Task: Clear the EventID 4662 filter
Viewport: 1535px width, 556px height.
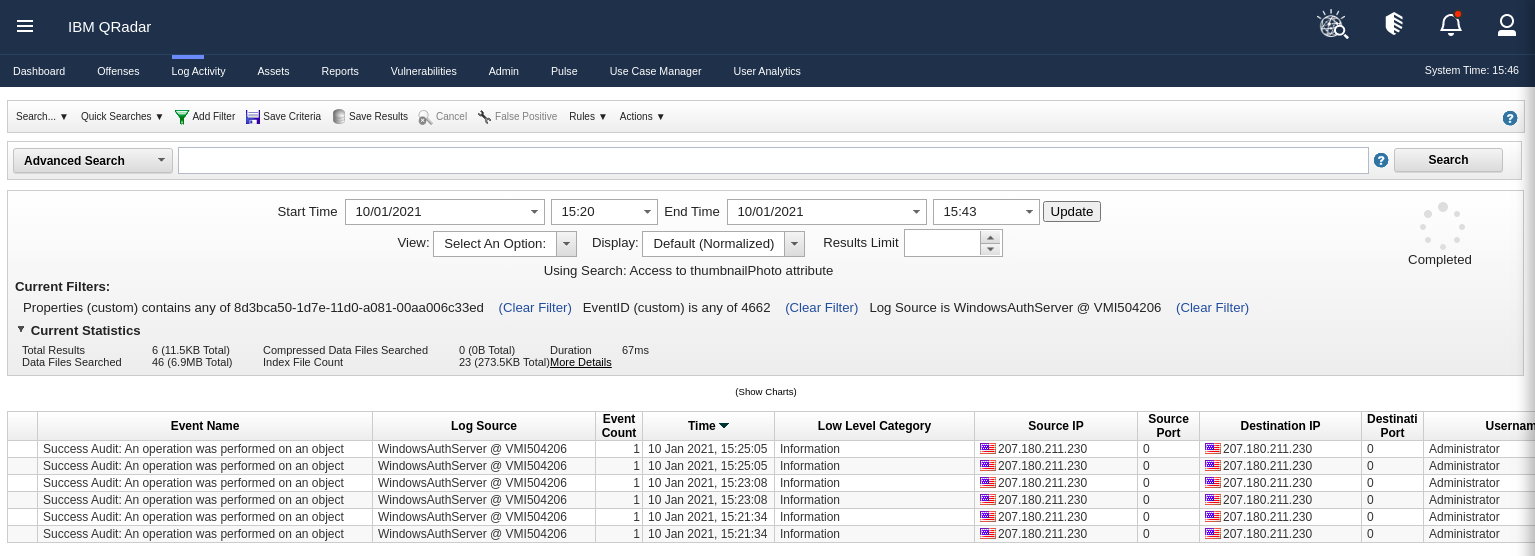Action: tap(822, 308)
